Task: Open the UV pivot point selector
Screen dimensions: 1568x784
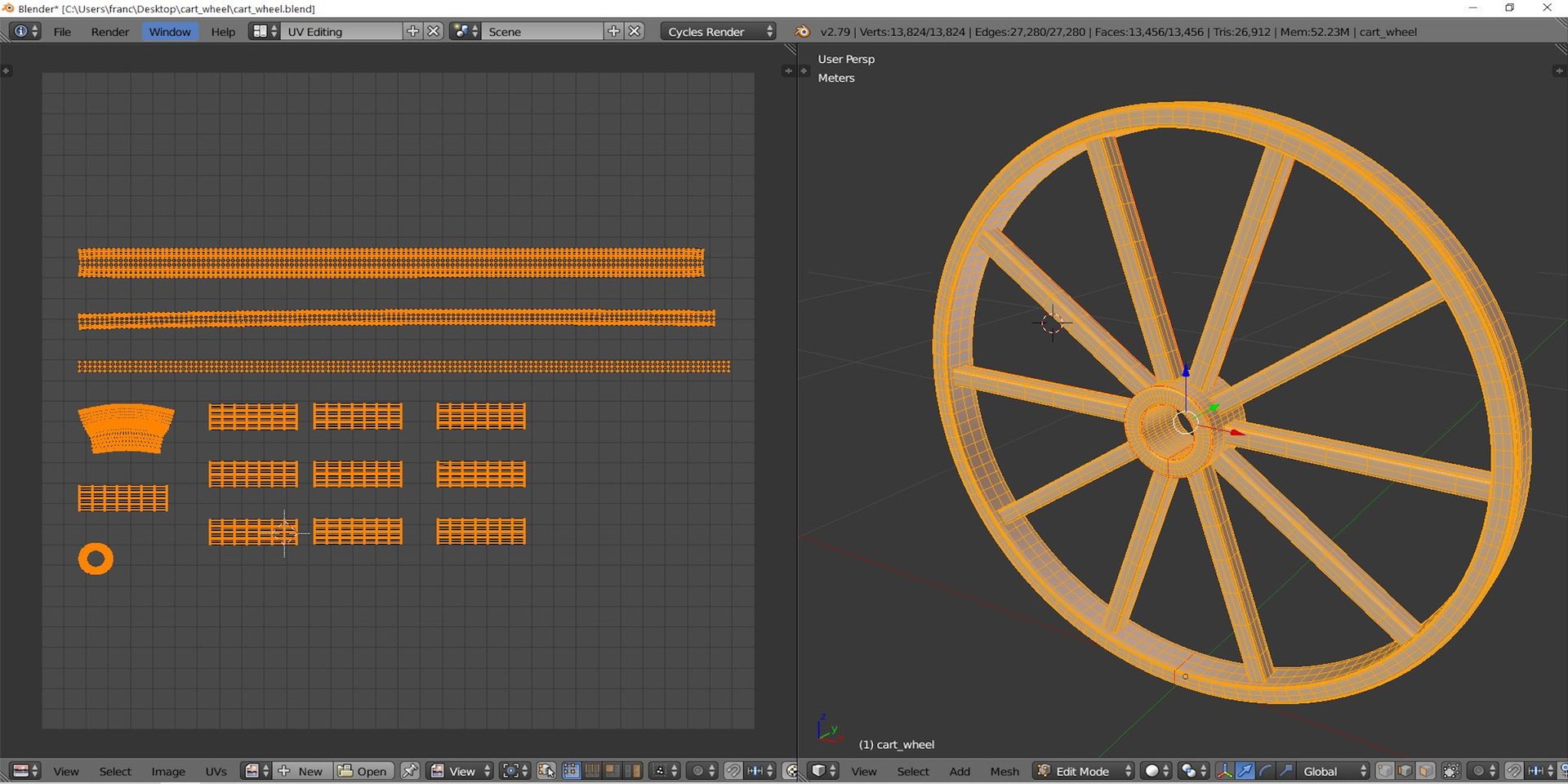Action: pos(514,771)
